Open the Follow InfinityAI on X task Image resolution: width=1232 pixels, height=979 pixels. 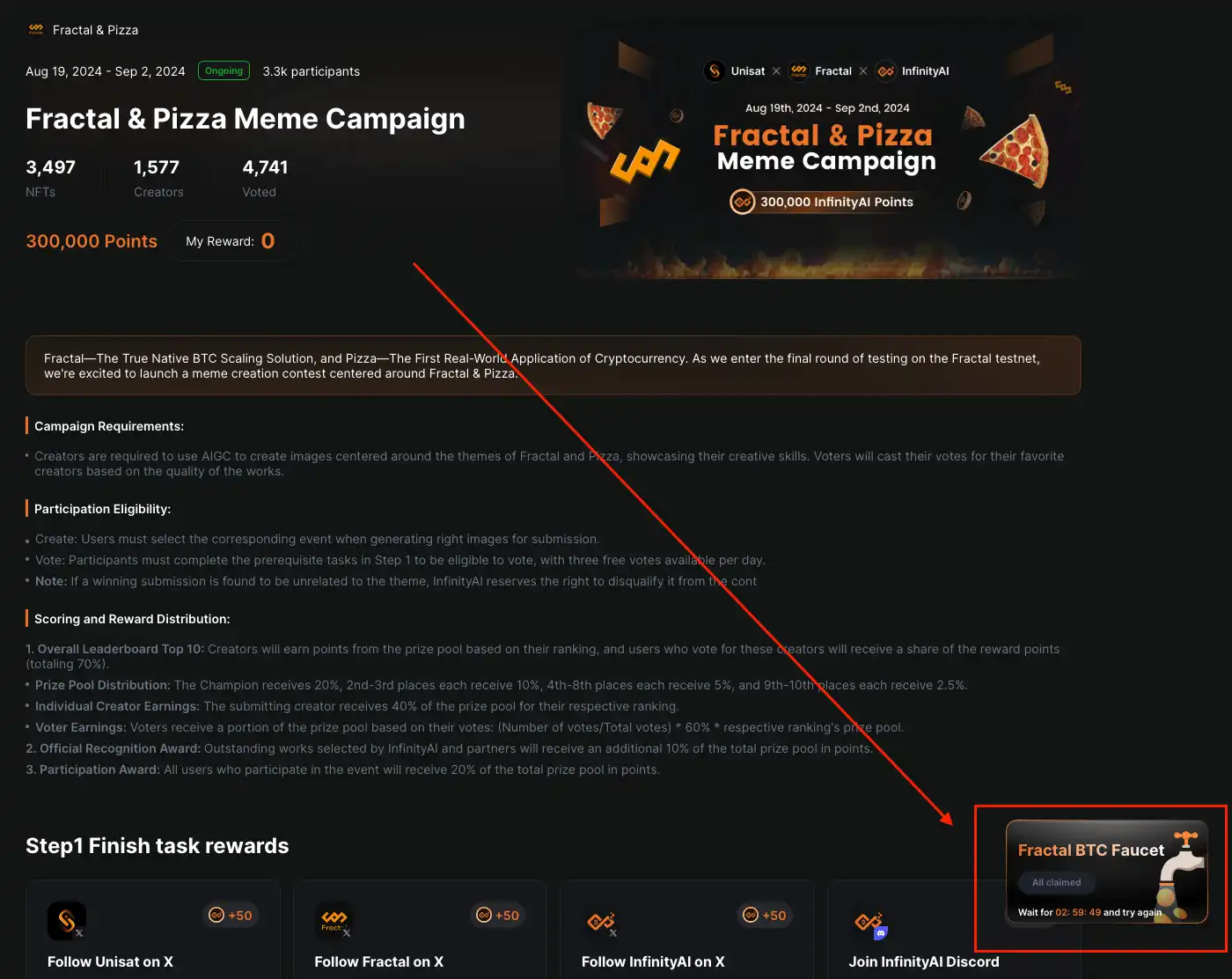(653, 961)
